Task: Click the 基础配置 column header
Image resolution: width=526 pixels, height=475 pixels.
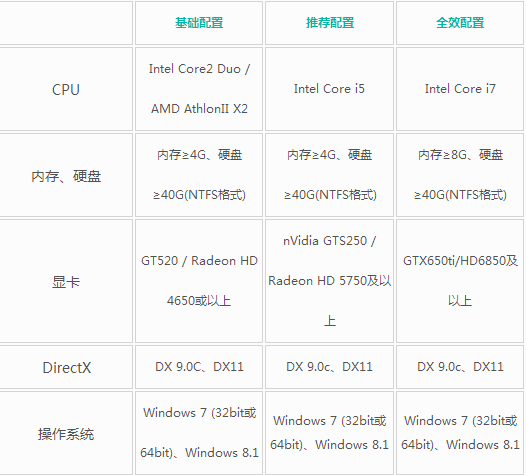Action: pyautogui.click(x=199, y=23)
